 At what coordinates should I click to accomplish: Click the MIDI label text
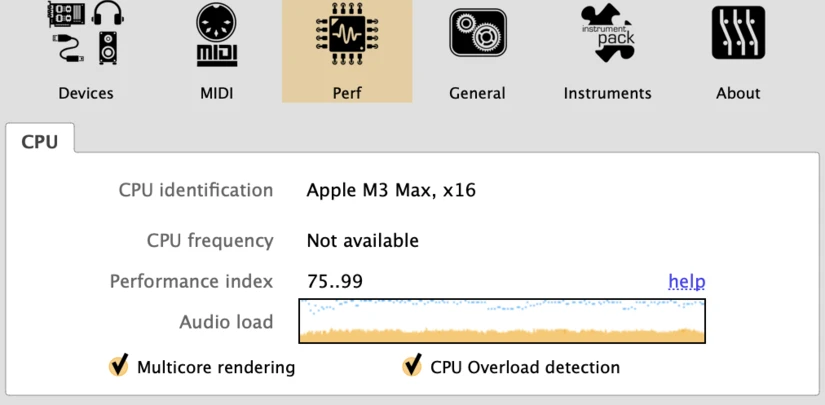tap(216, 93)
